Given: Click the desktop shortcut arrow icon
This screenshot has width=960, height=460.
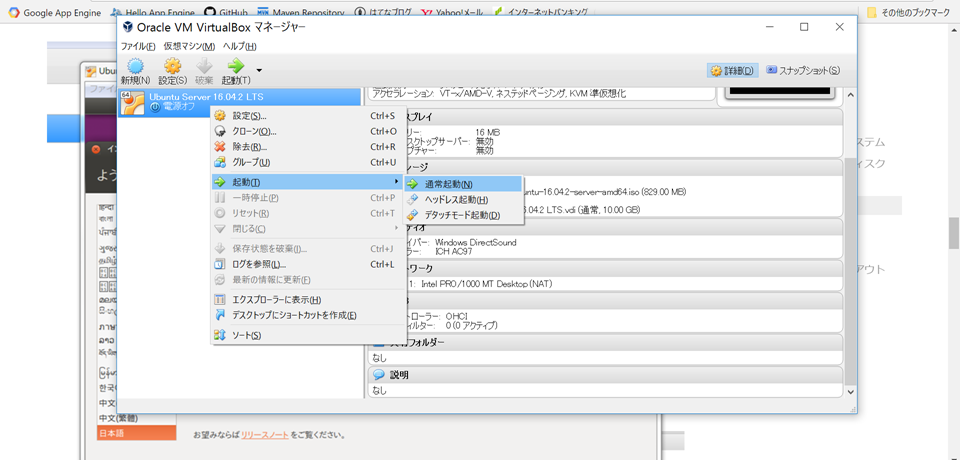Looking at the screenshot, I should coord(220,315).
